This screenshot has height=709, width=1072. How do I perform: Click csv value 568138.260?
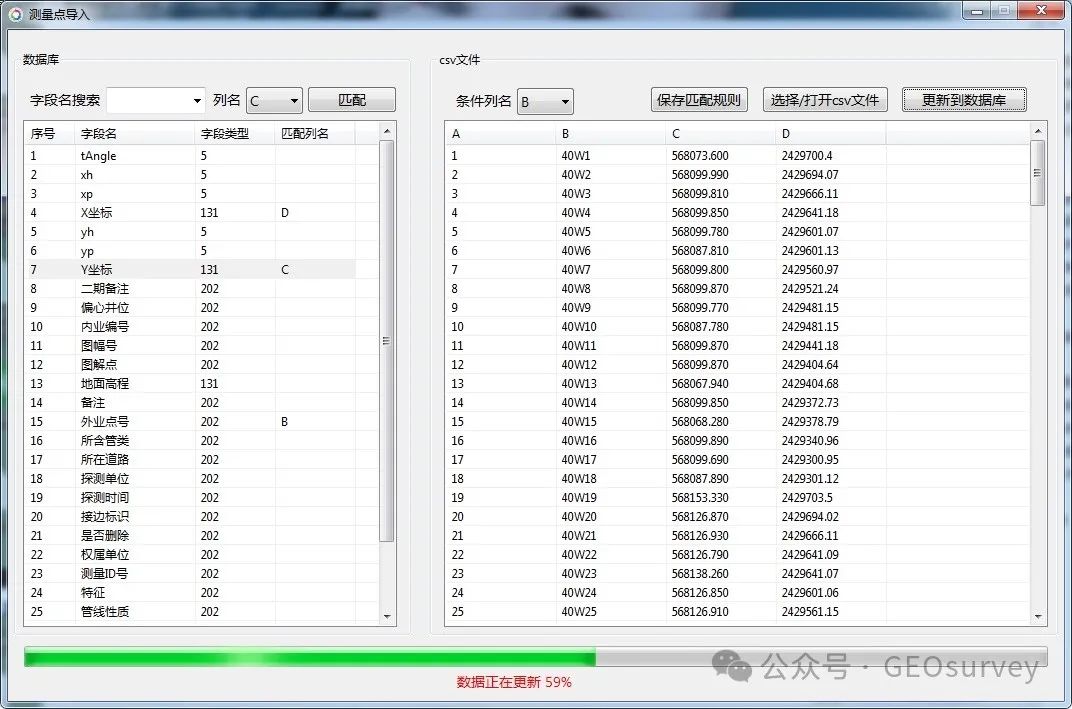coord(700,574)
